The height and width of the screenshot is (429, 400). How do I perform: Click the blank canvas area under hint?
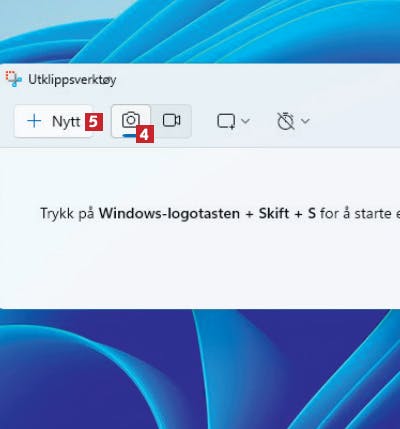coord(200,267)
